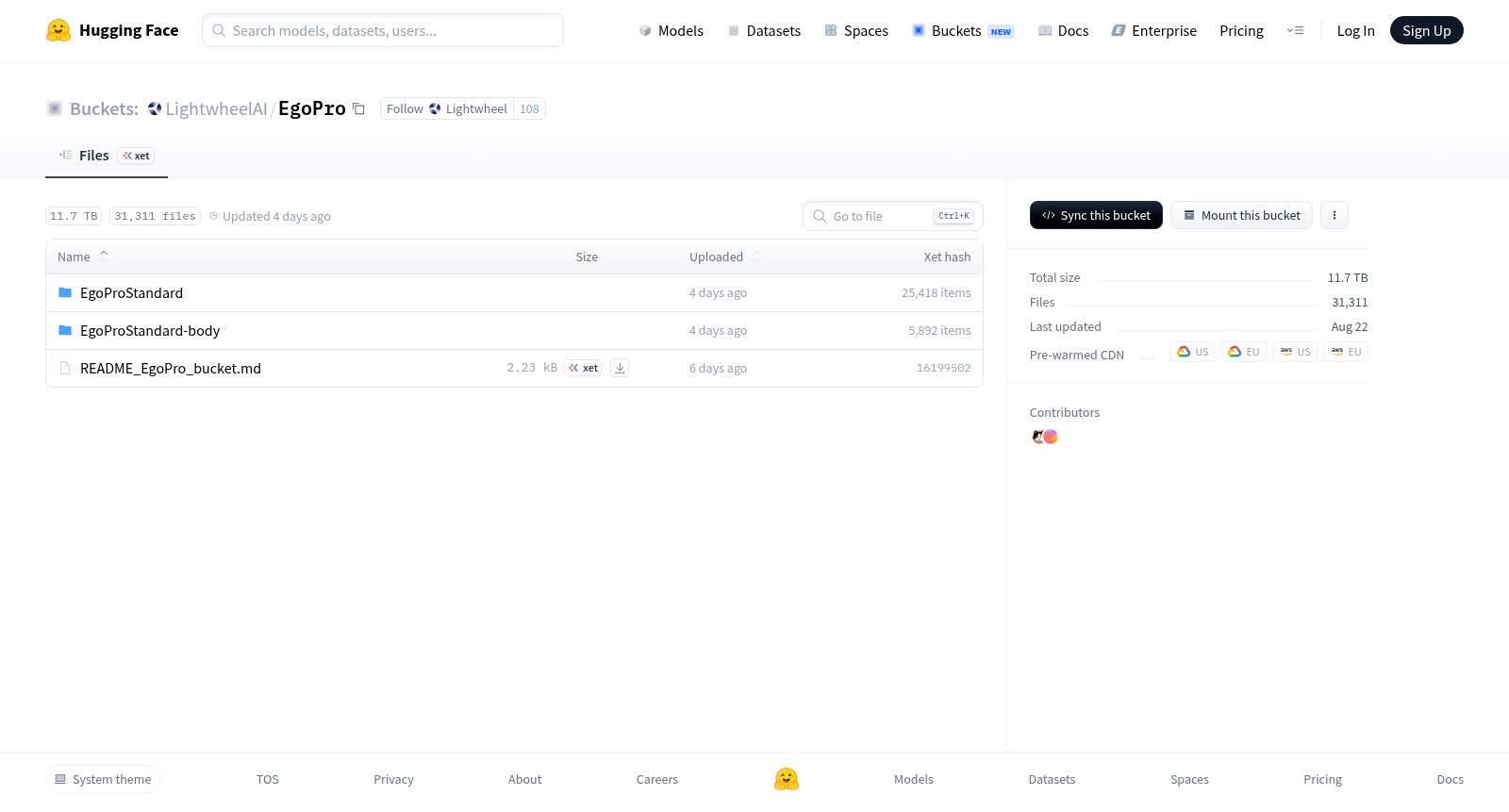Viewport: 1509px width, 812px height.
Task: Open the Docs navigation item
Action: click(1063, 30)
